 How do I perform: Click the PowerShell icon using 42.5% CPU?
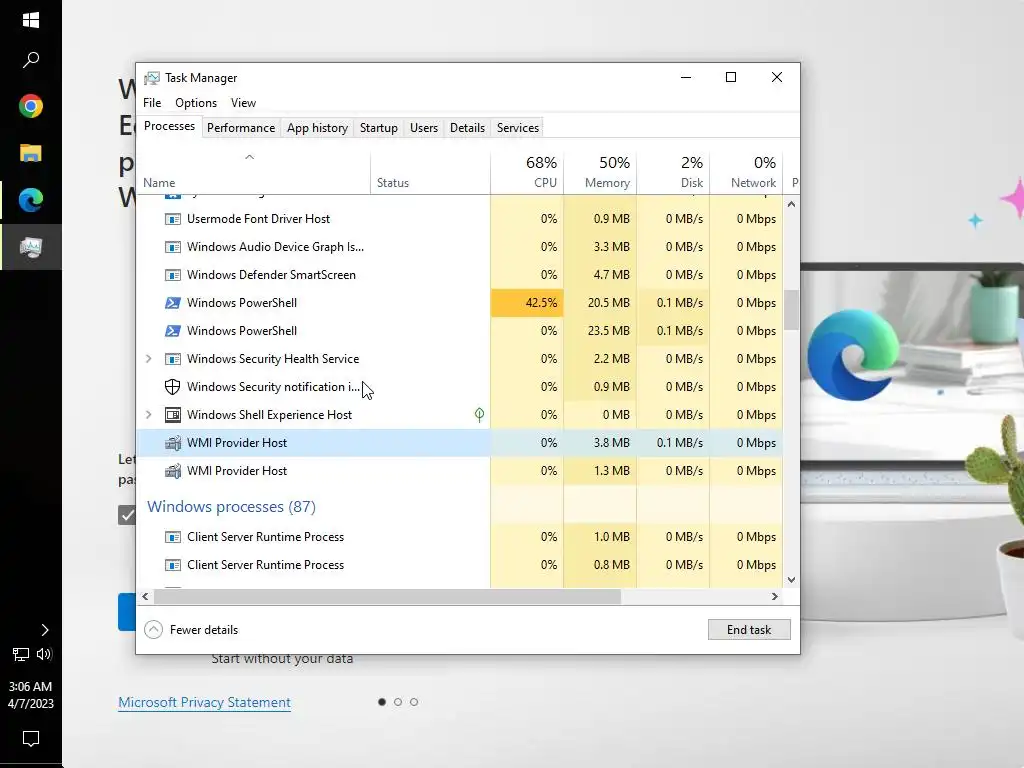tap(172, 303)
